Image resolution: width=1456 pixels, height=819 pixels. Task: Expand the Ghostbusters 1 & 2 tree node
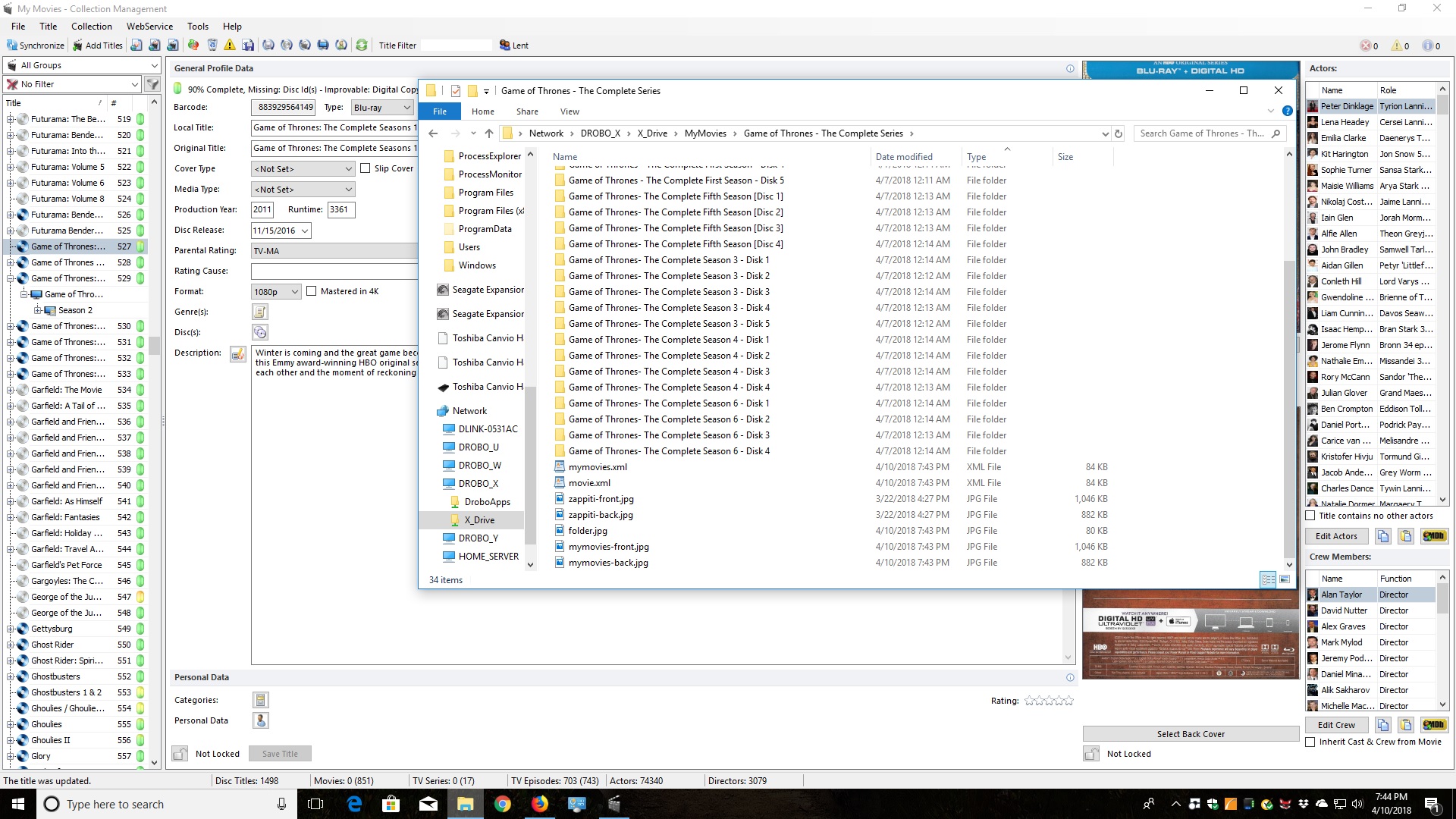pyautogui.click(x=11, y=692)
